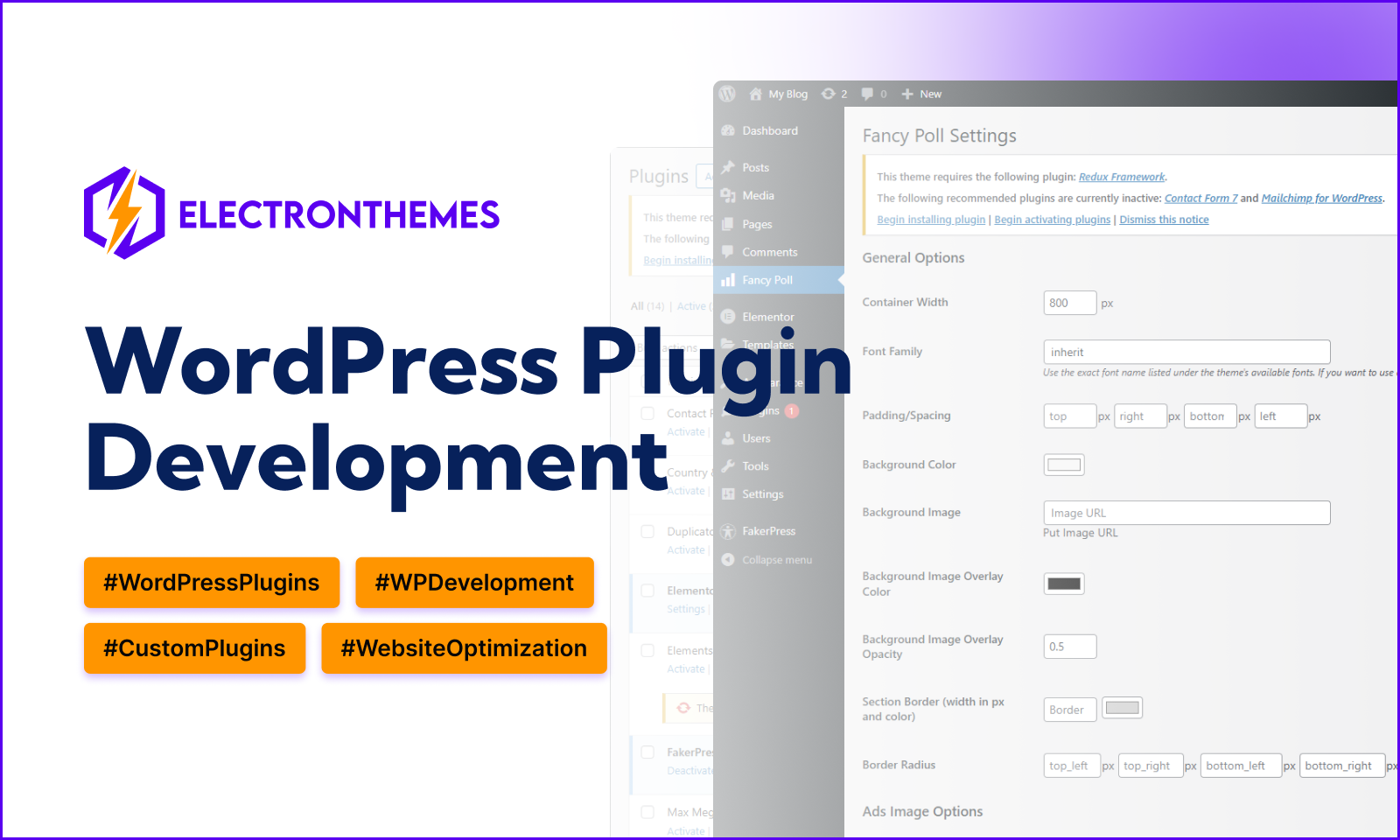
Task: Open the Media library from the sidebar
Action: (x=729, y=195)
